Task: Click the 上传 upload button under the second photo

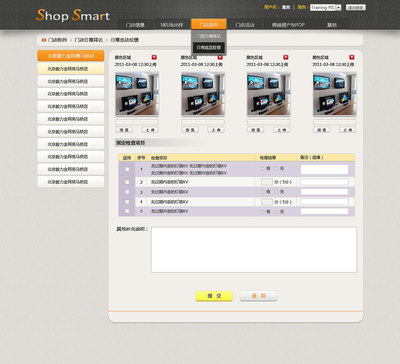Action: [216, 130]
